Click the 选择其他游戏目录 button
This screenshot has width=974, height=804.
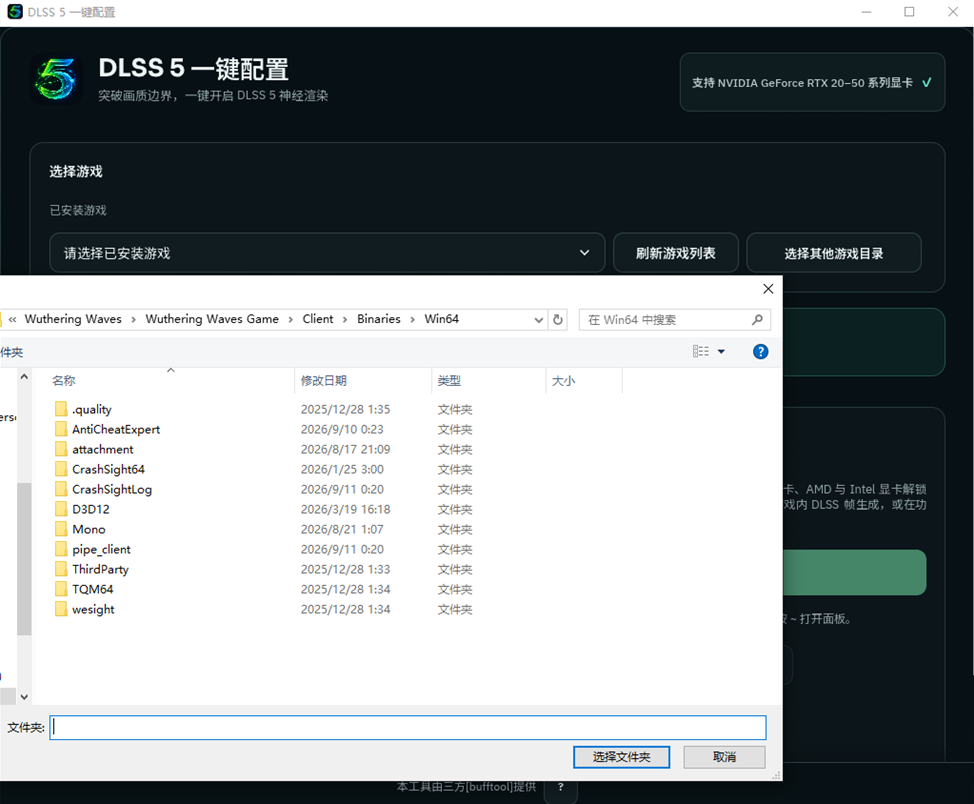click(834, 253)
